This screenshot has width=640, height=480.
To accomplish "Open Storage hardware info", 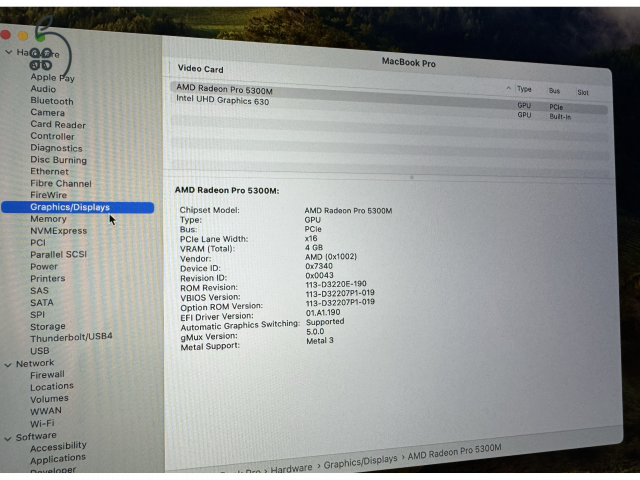I will click(48, 327).
